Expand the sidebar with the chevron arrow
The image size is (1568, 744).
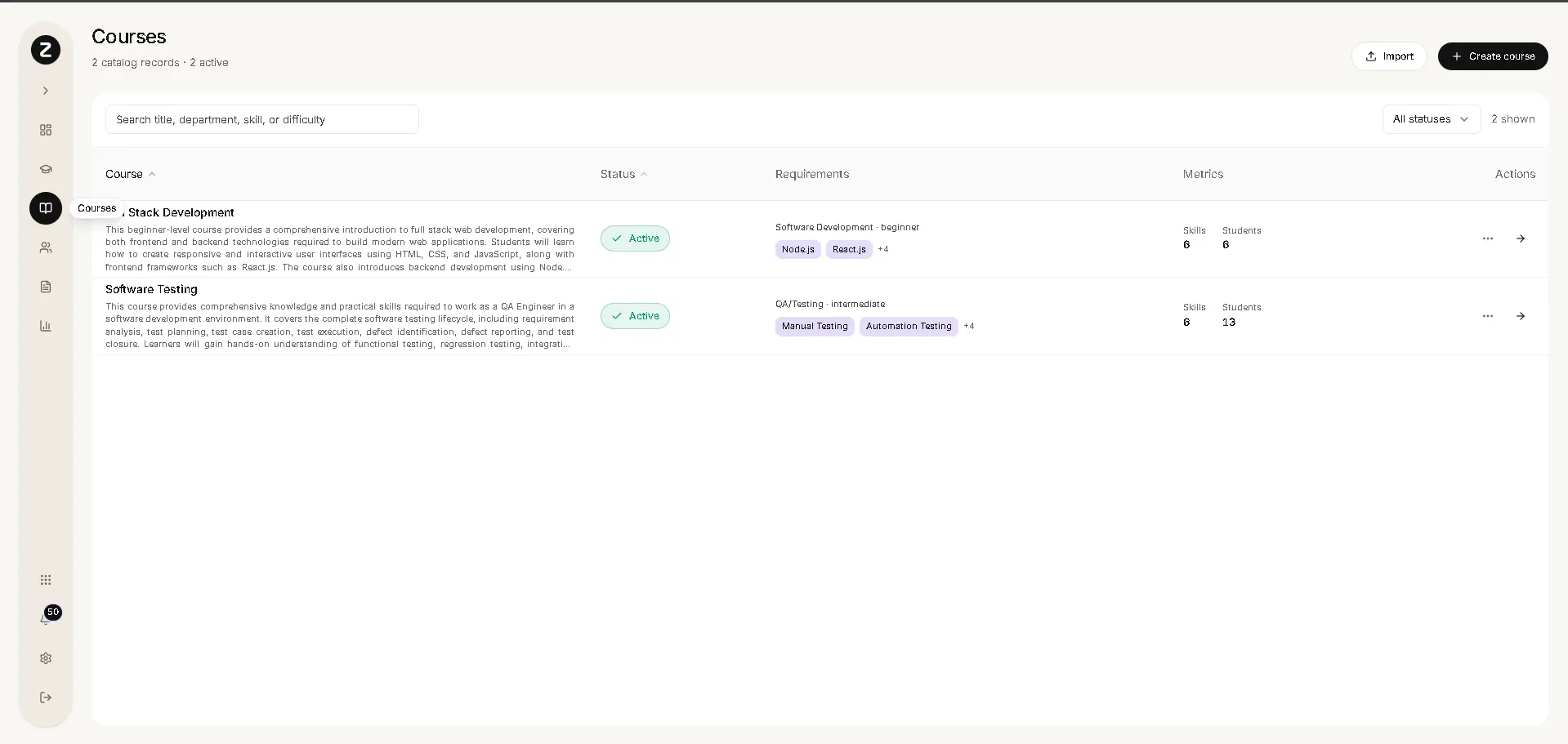46,91
